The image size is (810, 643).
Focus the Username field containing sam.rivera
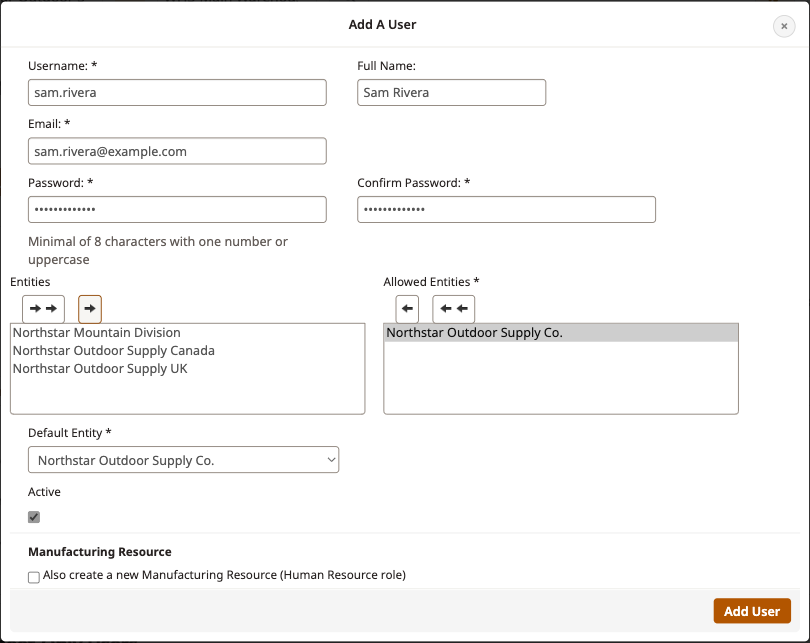177,92
